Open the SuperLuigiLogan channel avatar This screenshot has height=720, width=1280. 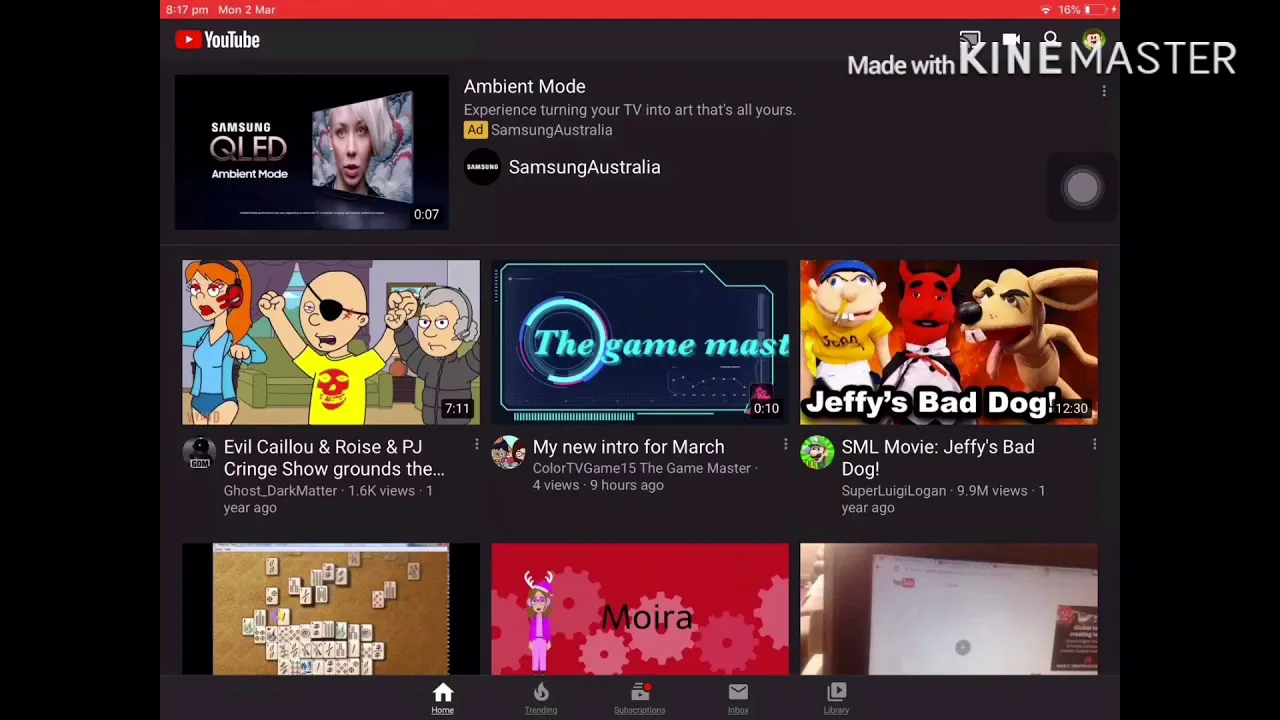click(x=817, y=453)
